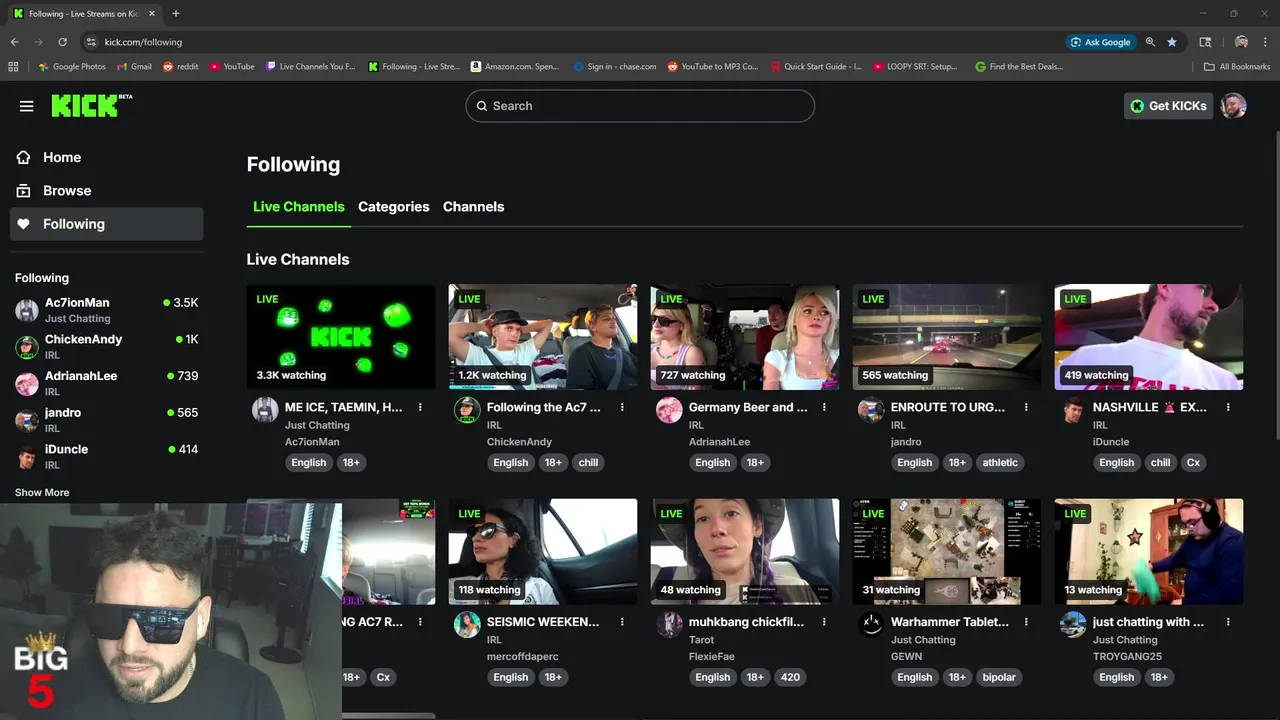
Task: Open the 419 watching stream thumbnail
Action: 1149,337
